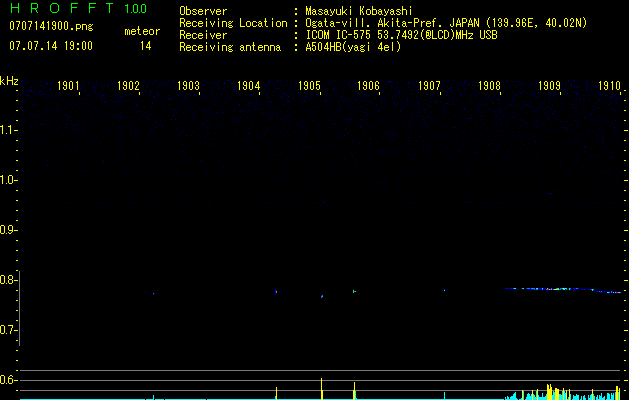Click the 1907 time marker
Image resolution: width=629 pixels, height=400 pixels.
[429, 85]
